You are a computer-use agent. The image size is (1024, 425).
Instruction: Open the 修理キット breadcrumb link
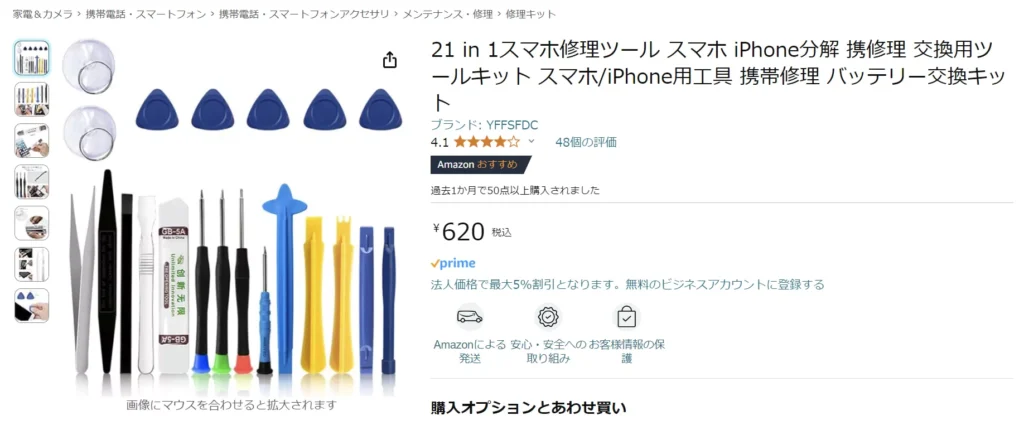(x=531, y=14)
